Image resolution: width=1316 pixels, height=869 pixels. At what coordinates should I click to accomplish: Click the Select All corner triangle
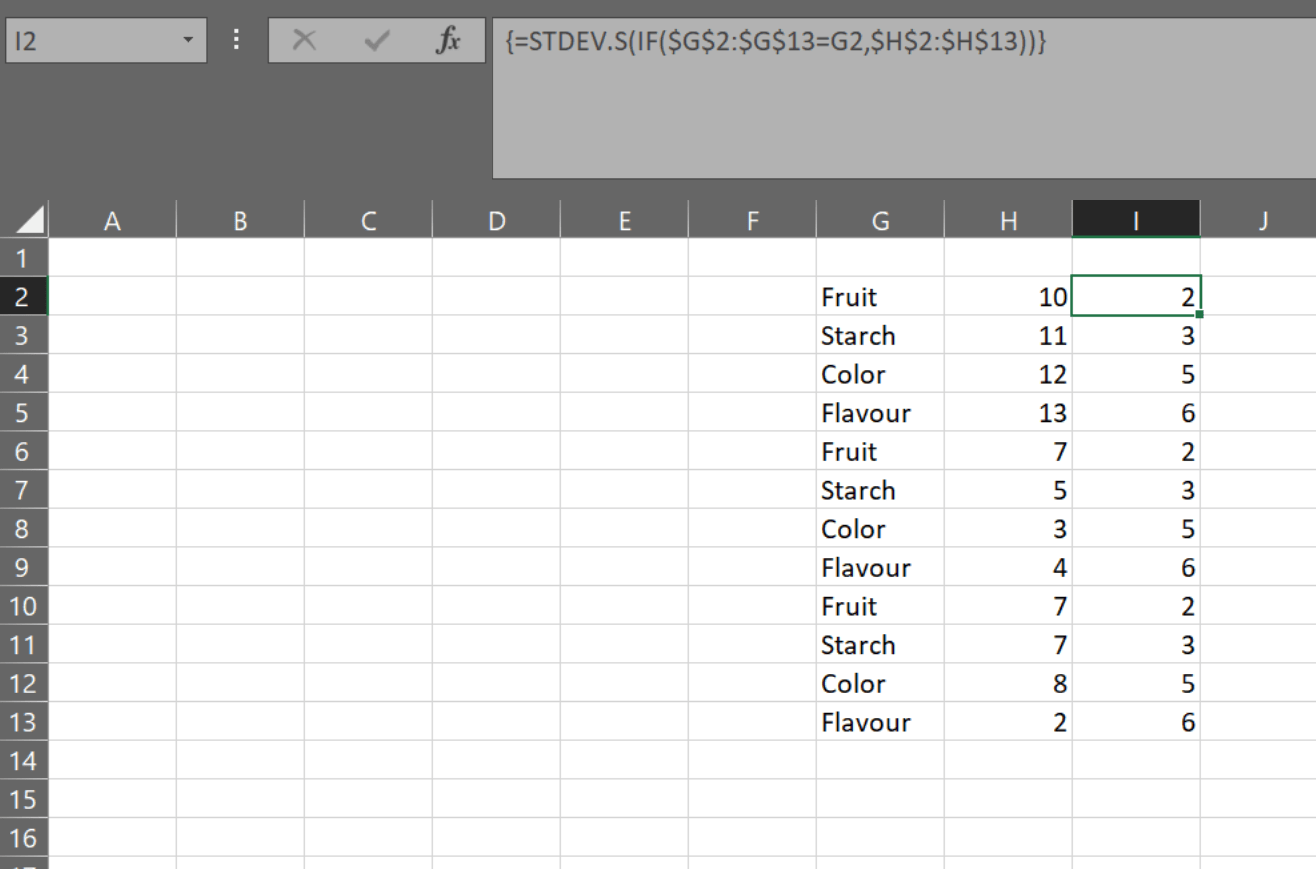tap(31, 220)
